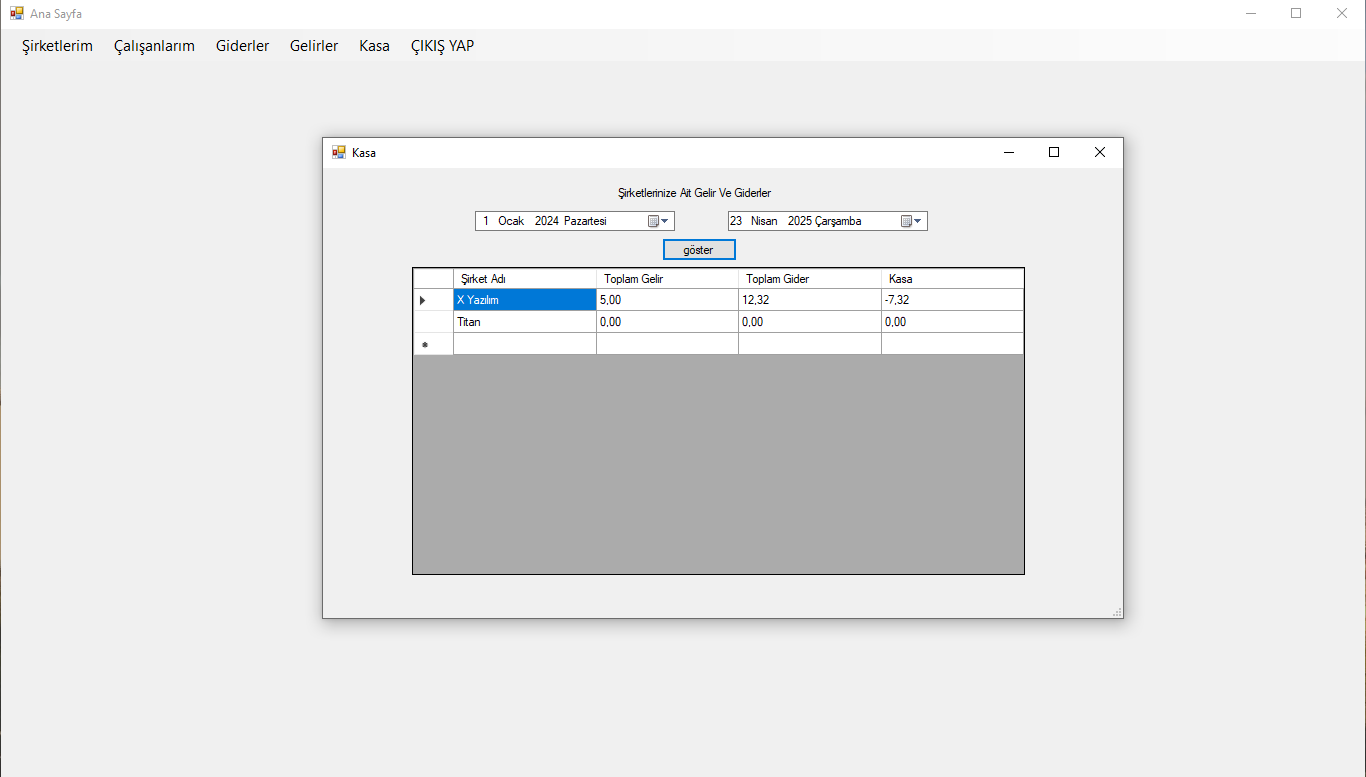Open the Şirketlerim menu
This screenshot has height=777, width=1366.
click(x=57, y=46)
